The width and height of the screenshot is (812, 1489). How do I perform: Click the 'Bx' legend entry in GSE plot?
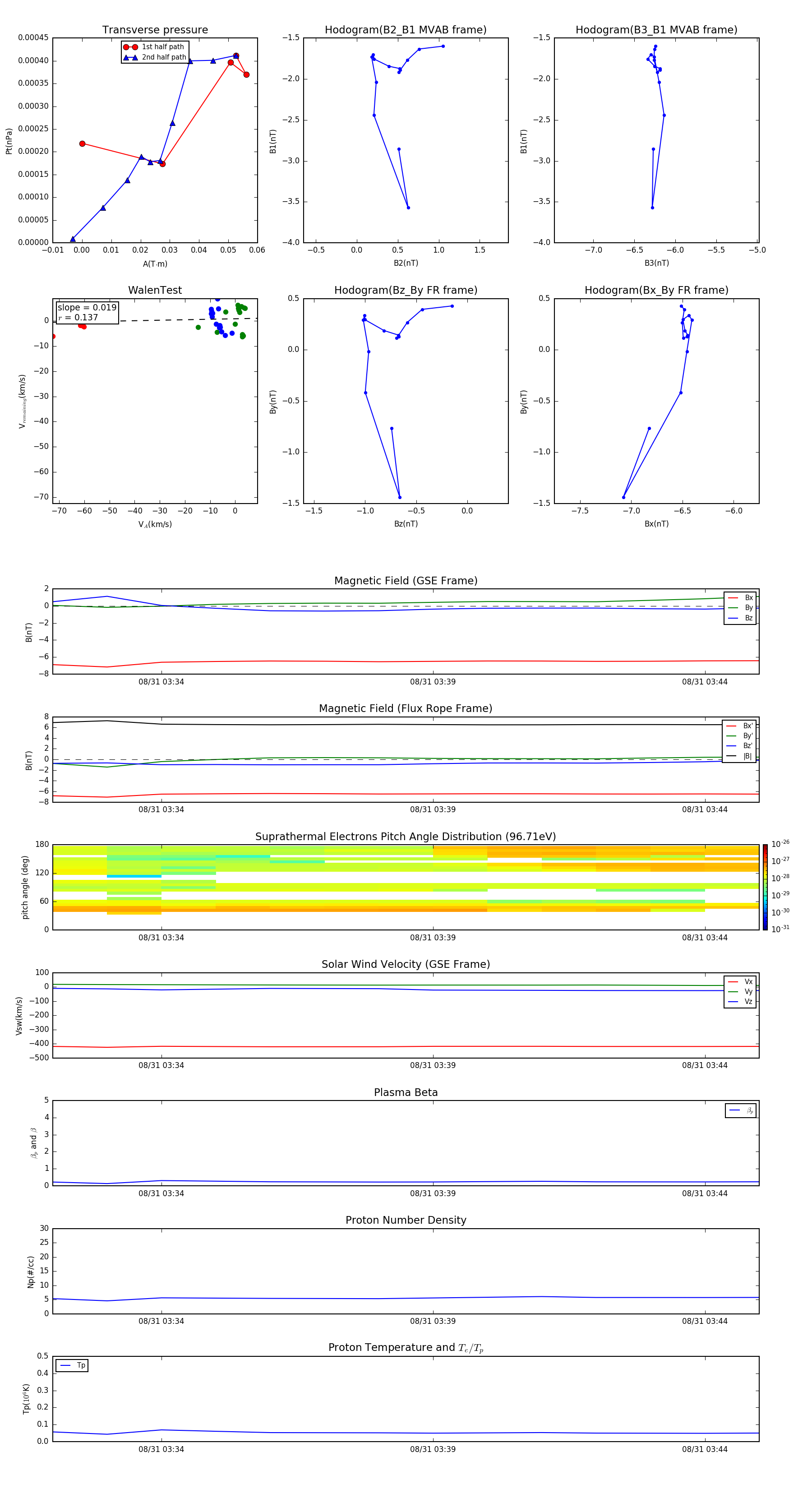[740, 598]
